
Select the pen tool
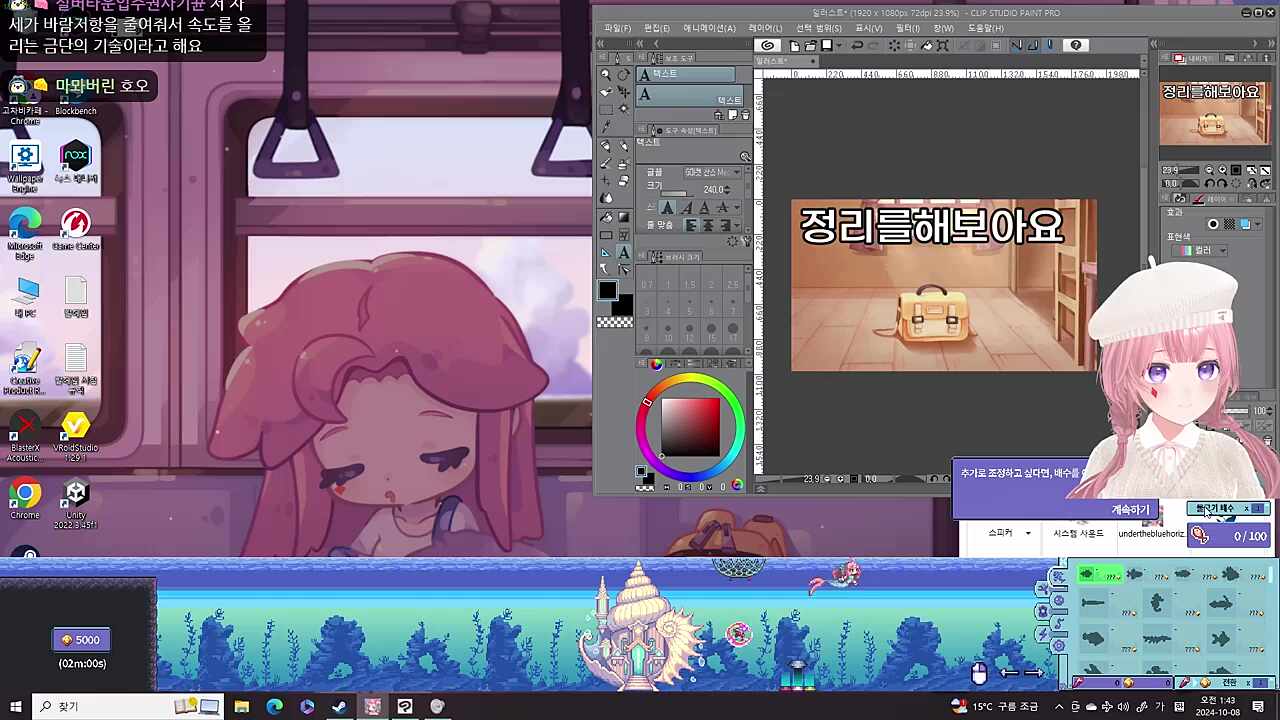(x=606, y=145)
